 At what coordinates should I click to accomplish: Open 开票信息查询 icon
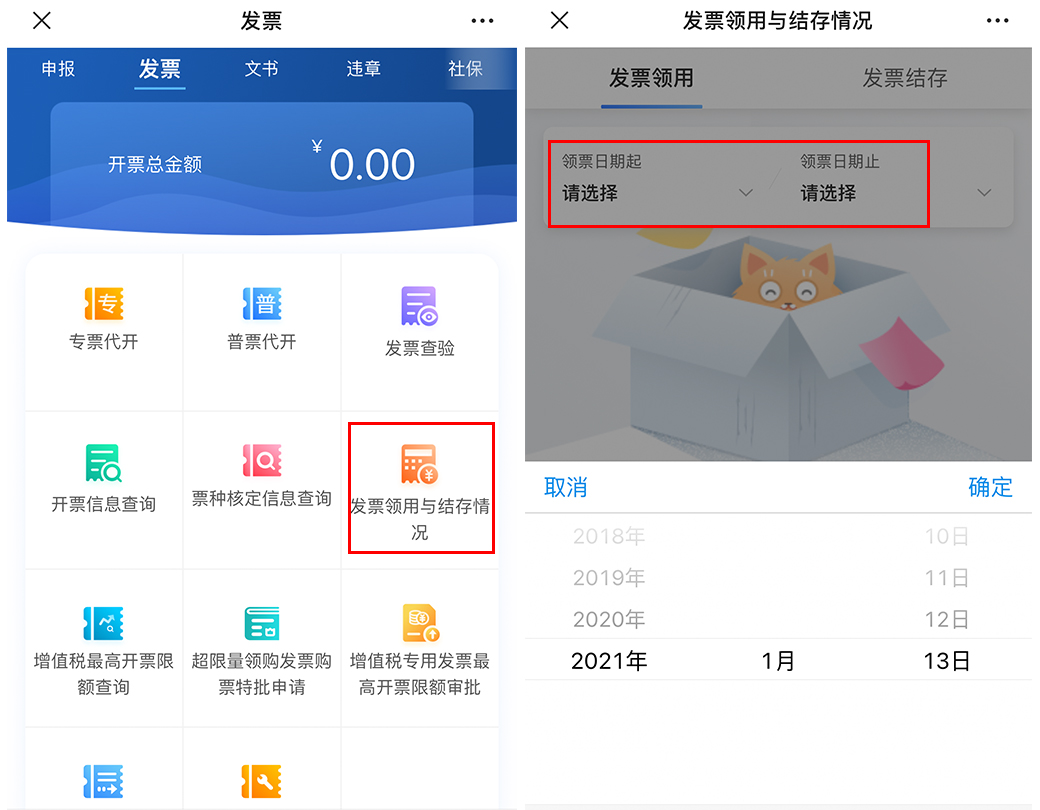coord(103,463)
